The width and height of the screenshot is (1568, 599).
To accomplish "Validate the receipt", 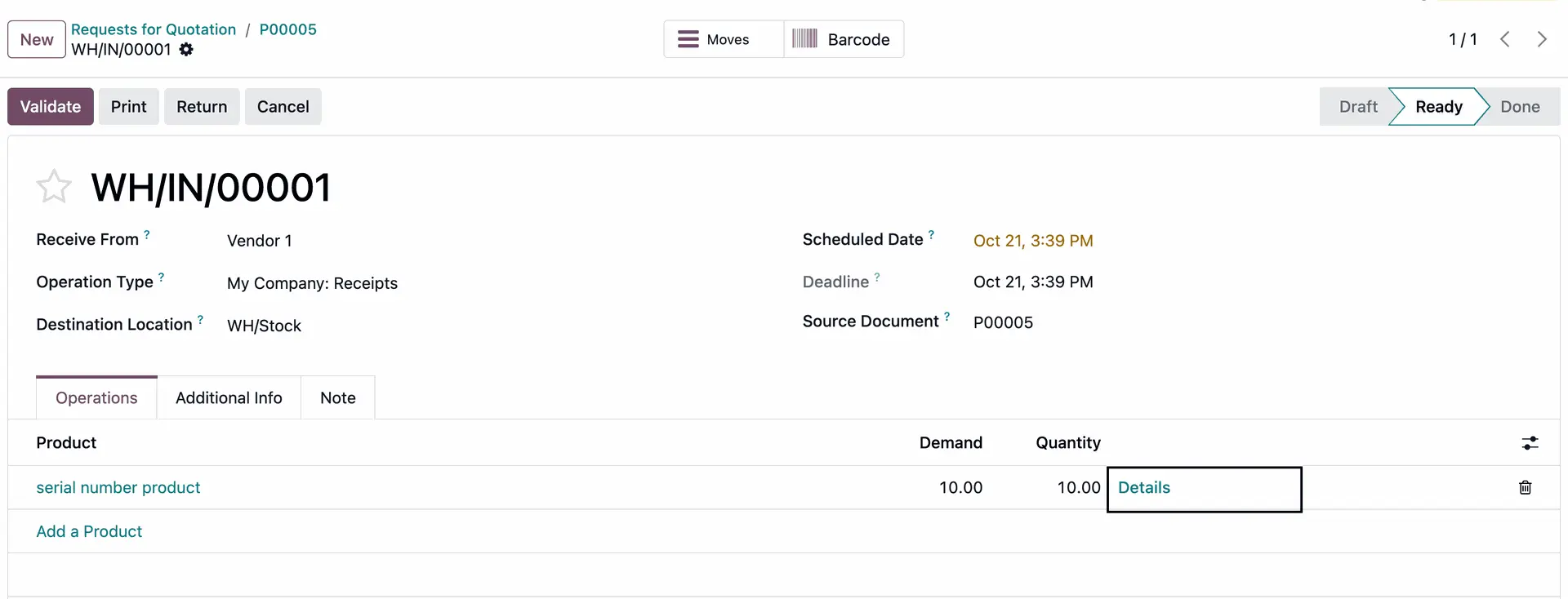I will [50, 106].
